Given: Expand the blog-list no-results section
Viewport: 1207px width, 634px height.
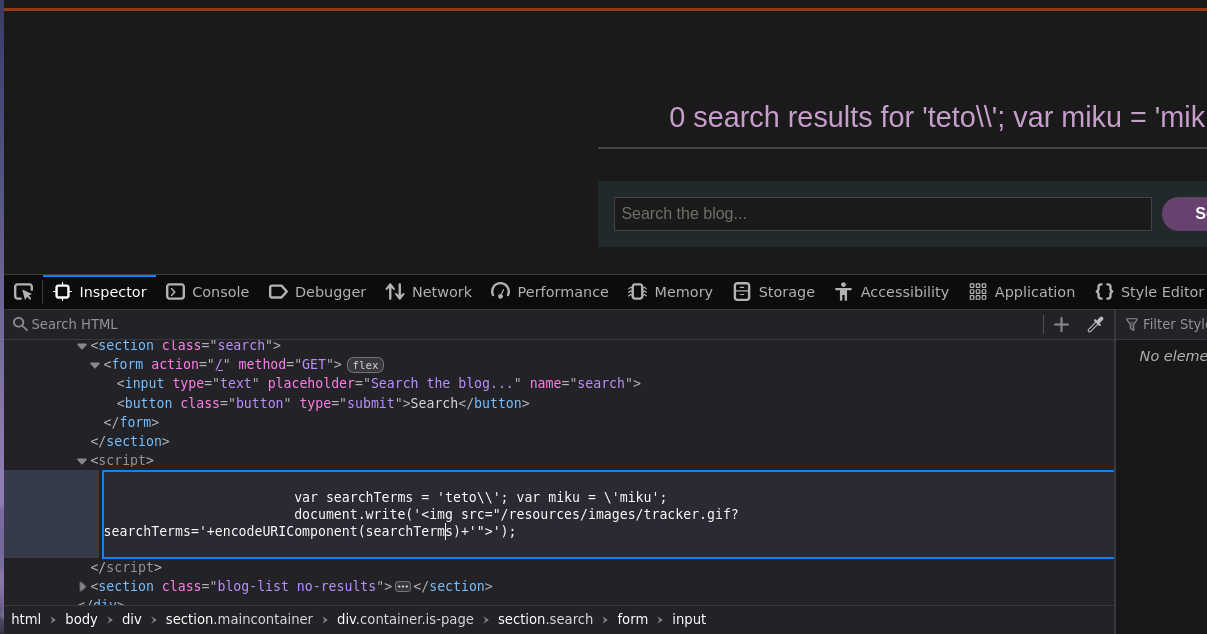Looking at the screenshot, I should [82, 586].
